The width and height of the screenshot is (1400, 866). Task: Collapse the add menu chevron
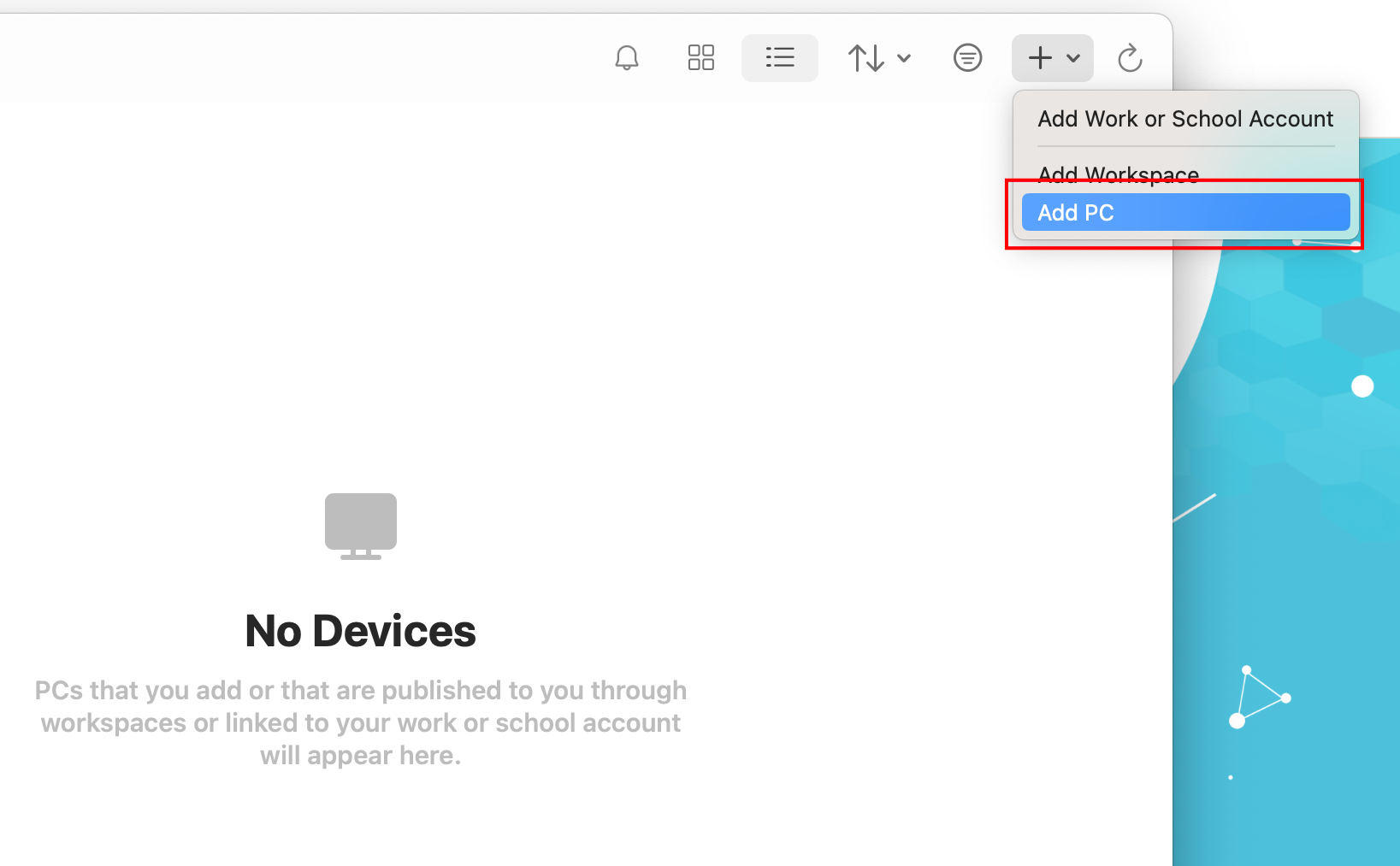click(x=1073, y=58)
